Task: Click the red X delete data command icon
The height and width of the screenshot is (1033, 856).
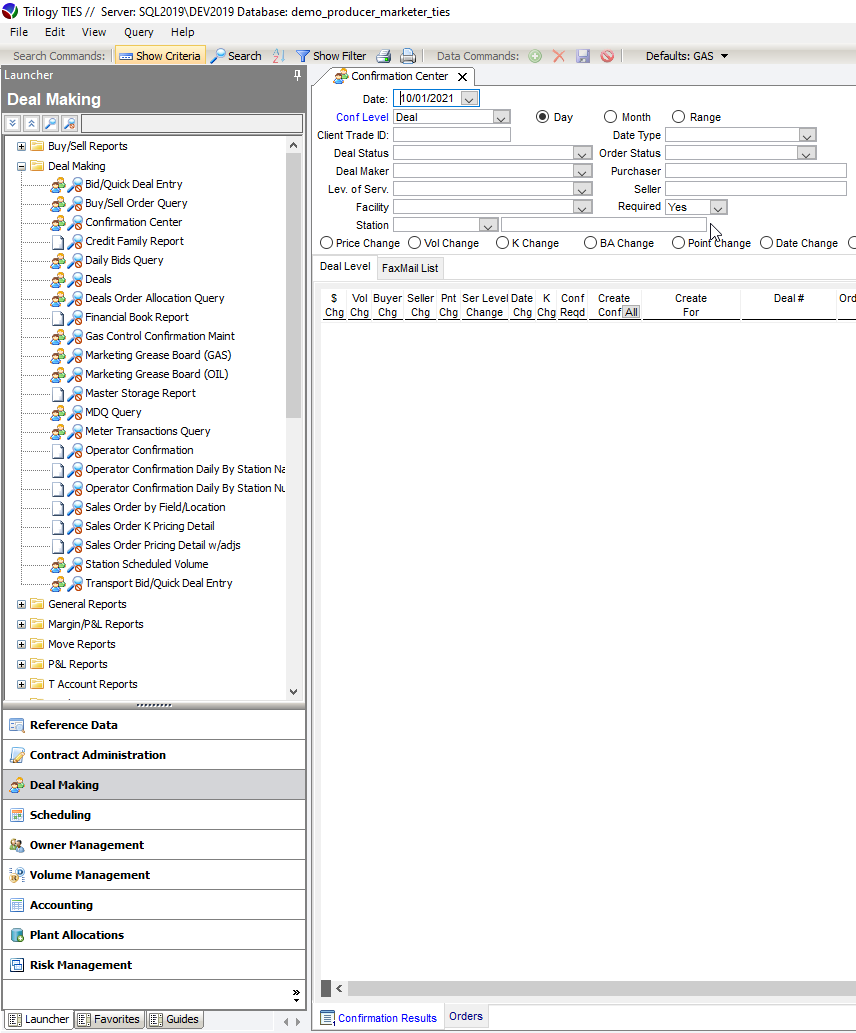Action: pos(559,56)
